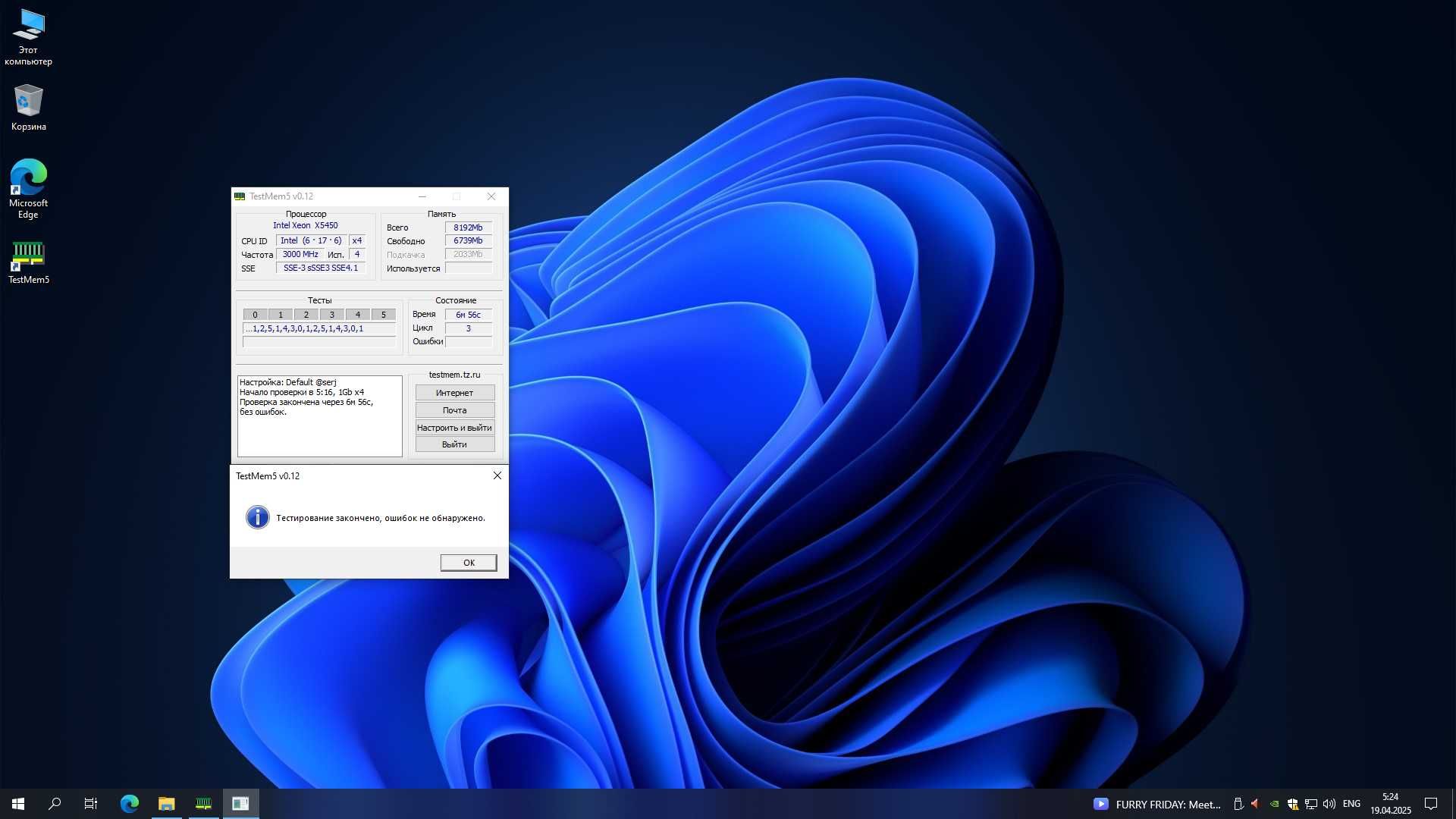
Task: Open the Корзина recycle bin icon
Action: tap(29, 108)
